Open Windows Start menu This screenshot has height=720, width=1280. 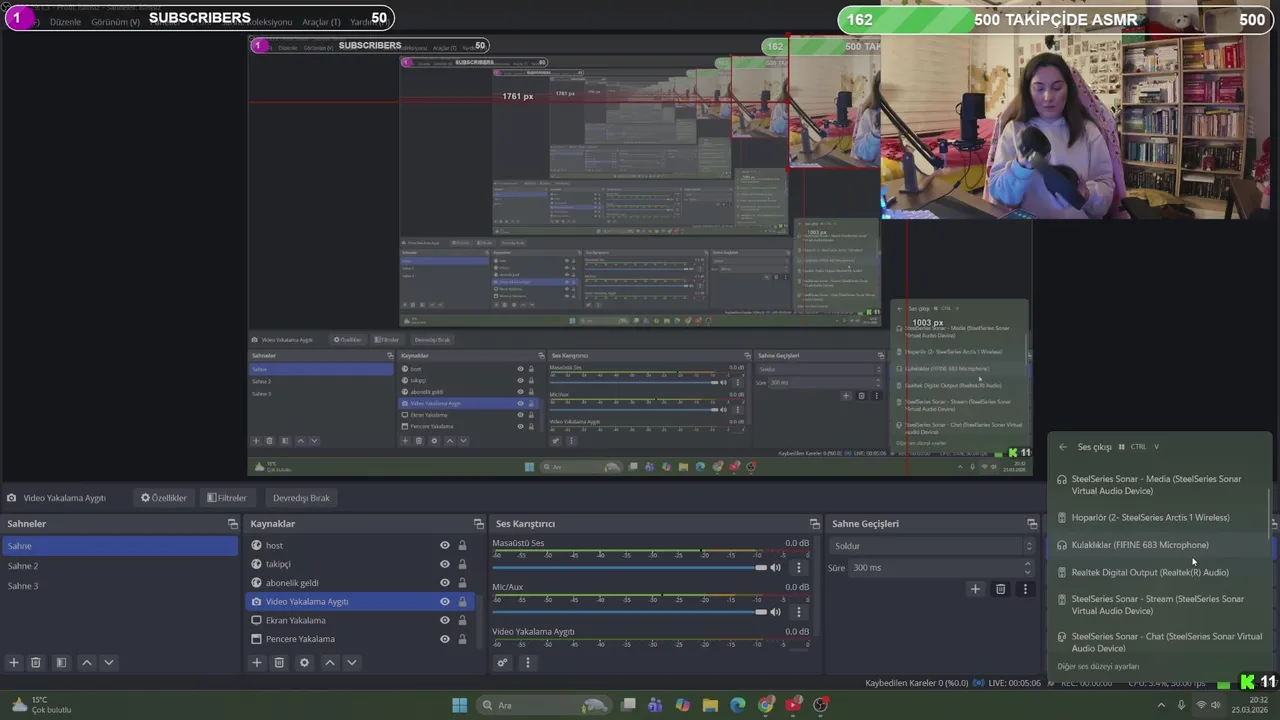(459, 705)
